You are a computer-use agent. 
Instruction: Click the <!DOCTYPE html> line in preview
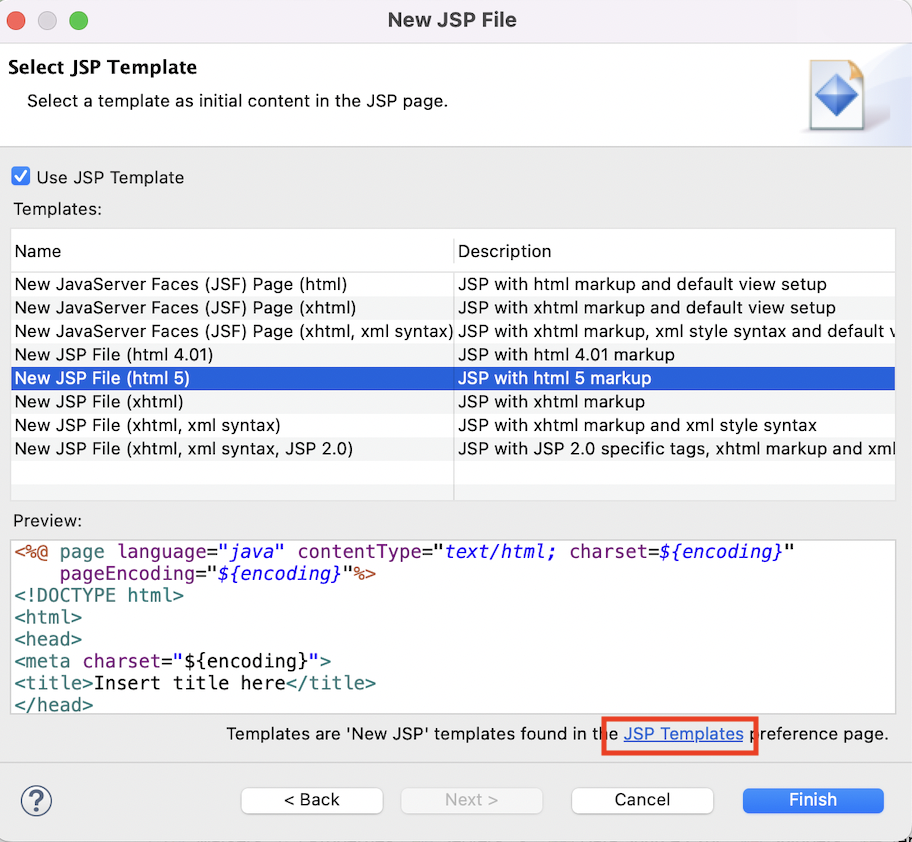pyautogui.click(x=99, y=595)
